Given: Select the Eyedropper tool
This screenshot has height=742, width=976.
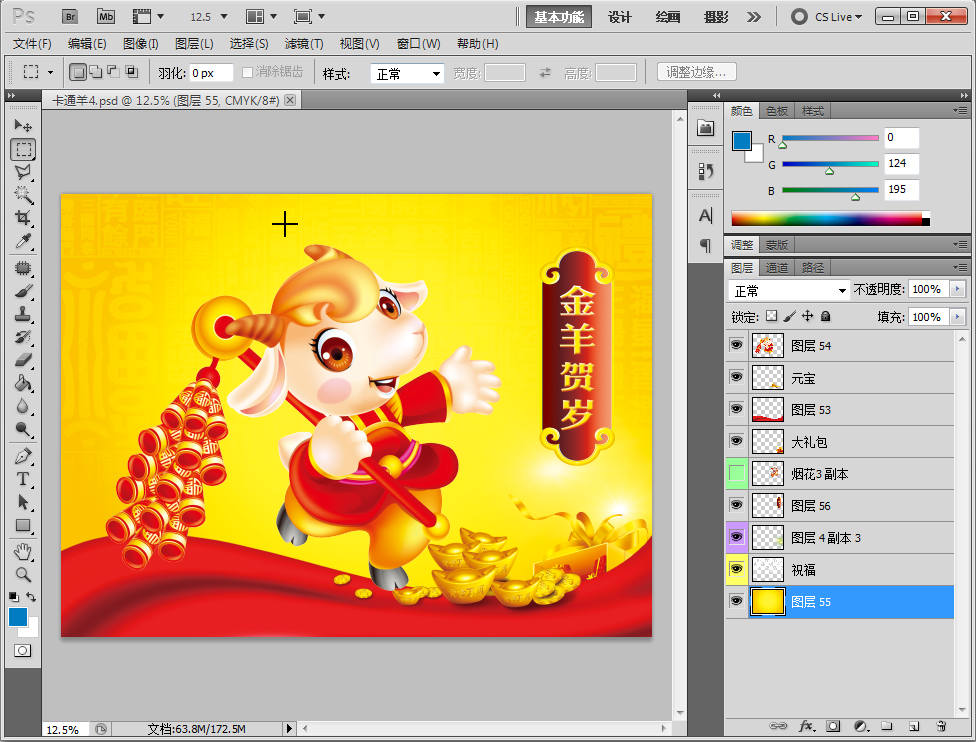Looking at the screenshot, I should pyautogui.click(x=23, y=241).
